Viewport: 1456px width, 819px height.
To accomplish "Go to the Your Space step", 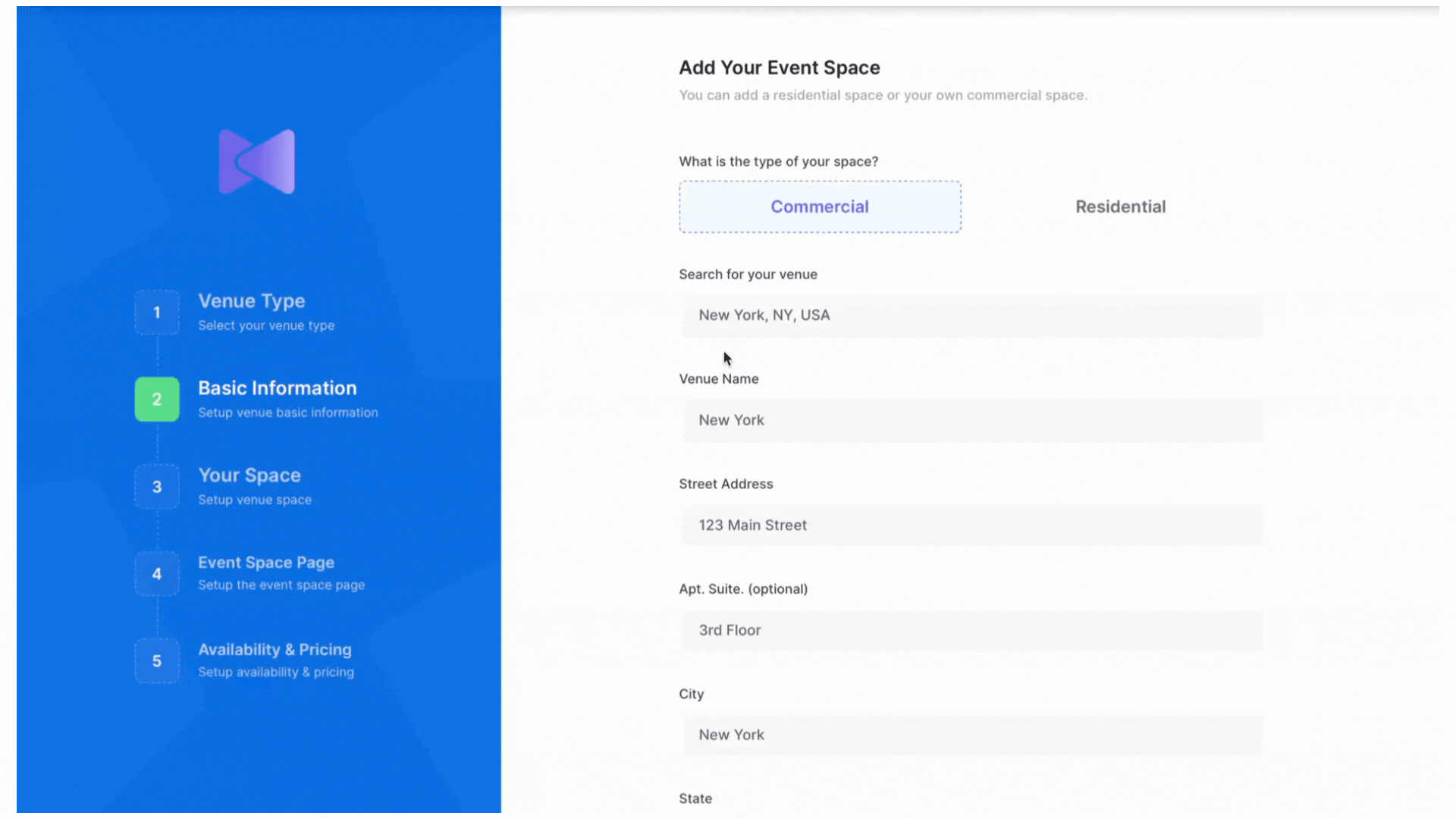I will point(249,475).
